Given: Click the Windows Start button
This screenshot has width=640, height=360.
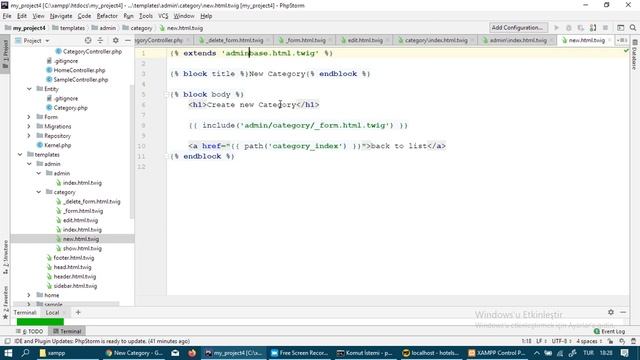Looking at the screenshot, I should coord(8,353).
